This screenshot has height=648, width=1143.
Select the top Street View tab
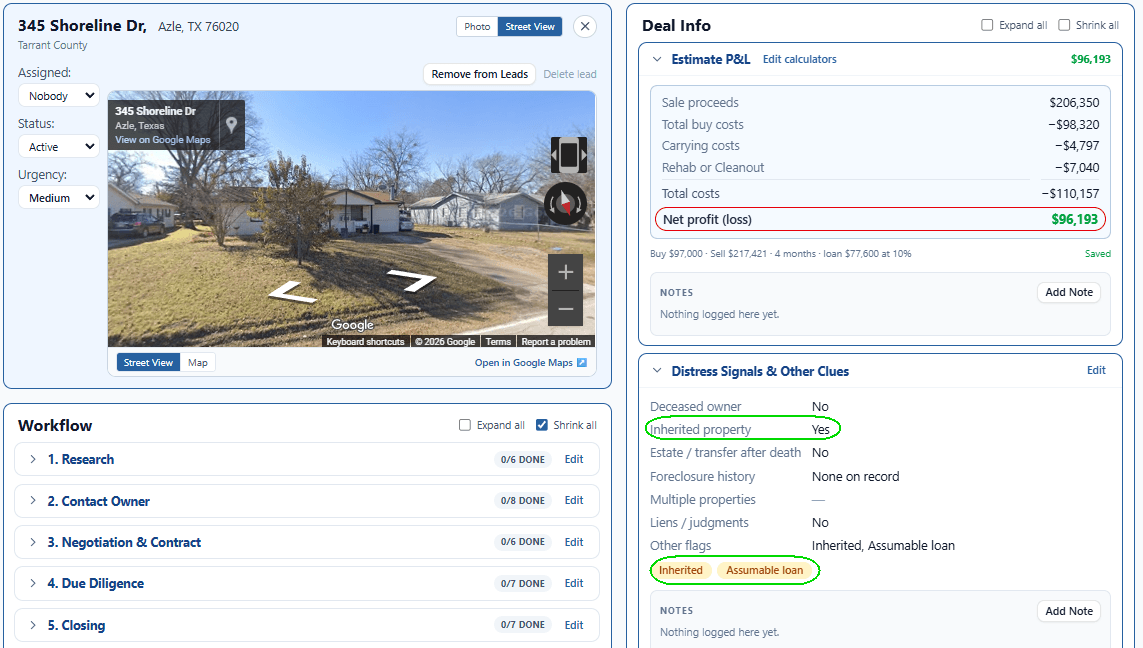tap(530, 26)
